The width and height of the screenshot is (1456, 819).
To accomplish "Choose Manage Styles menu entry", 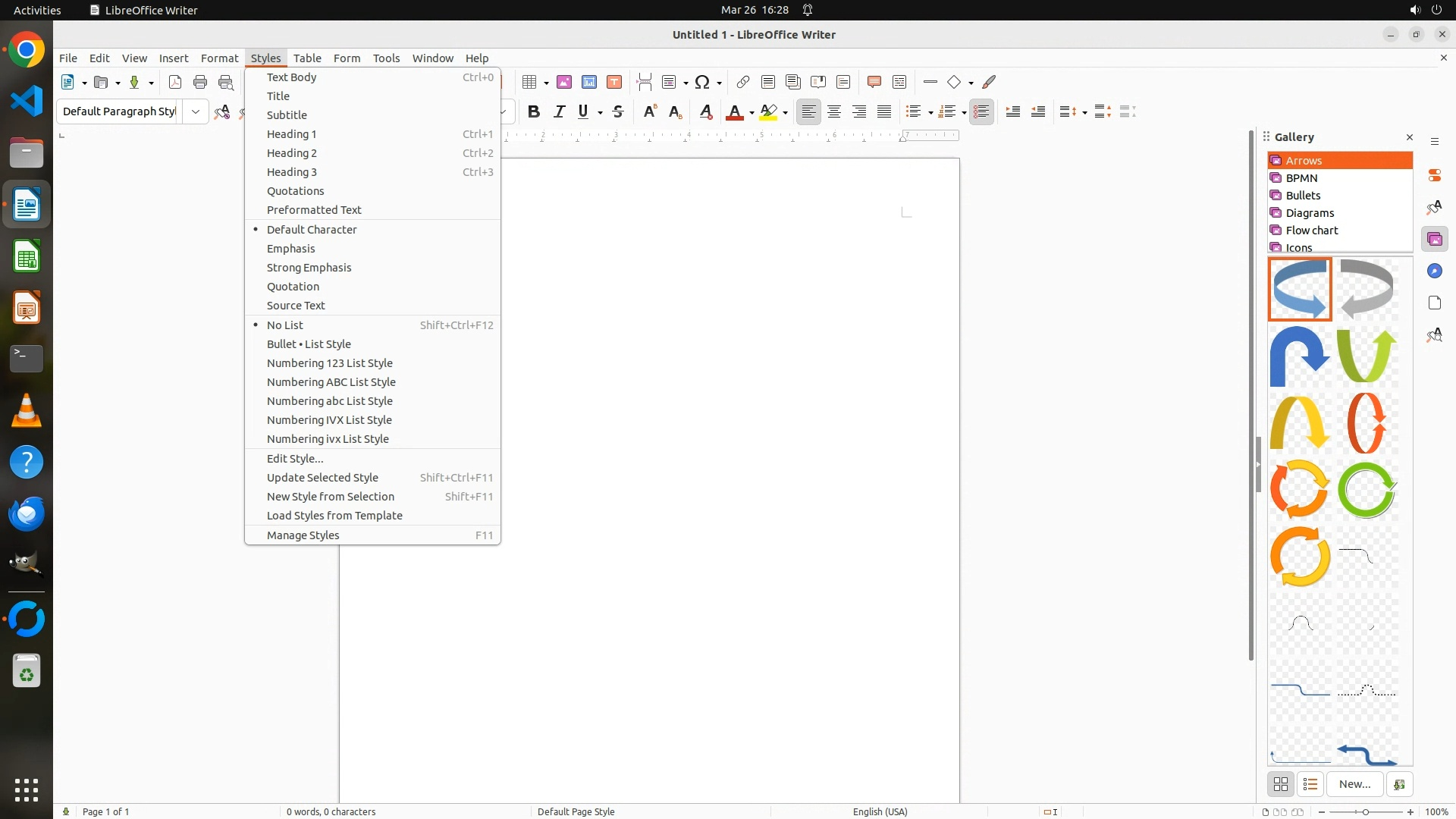I will [303, 535].
